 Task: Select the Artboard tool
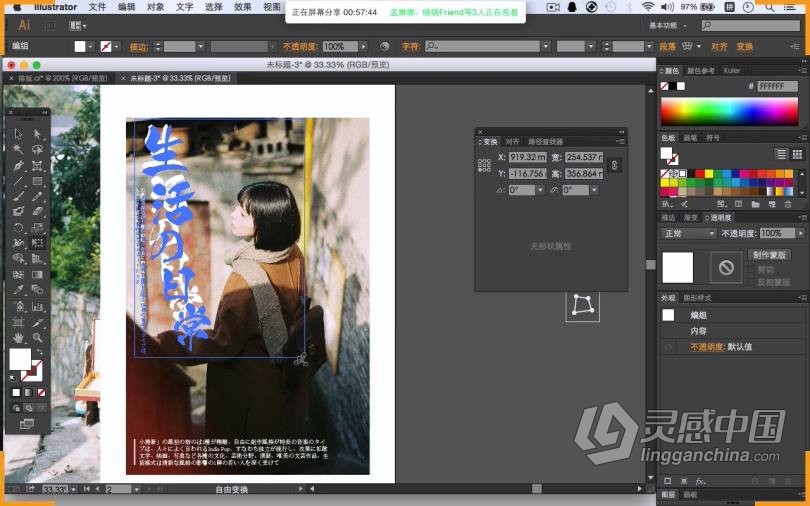(19, 323)
